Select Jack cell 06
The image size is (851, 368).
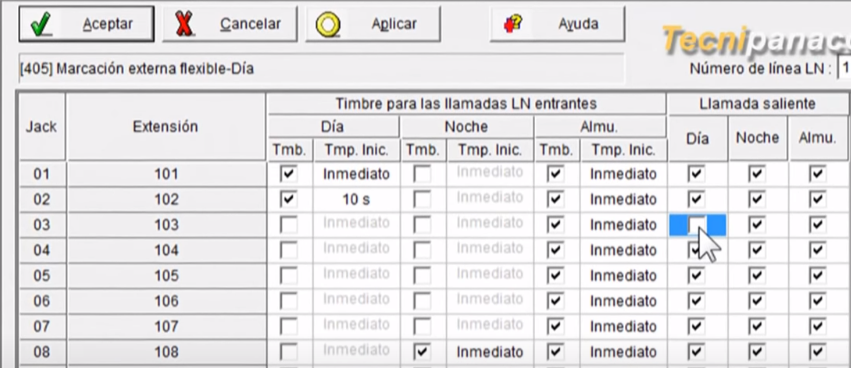pos(42,301)
